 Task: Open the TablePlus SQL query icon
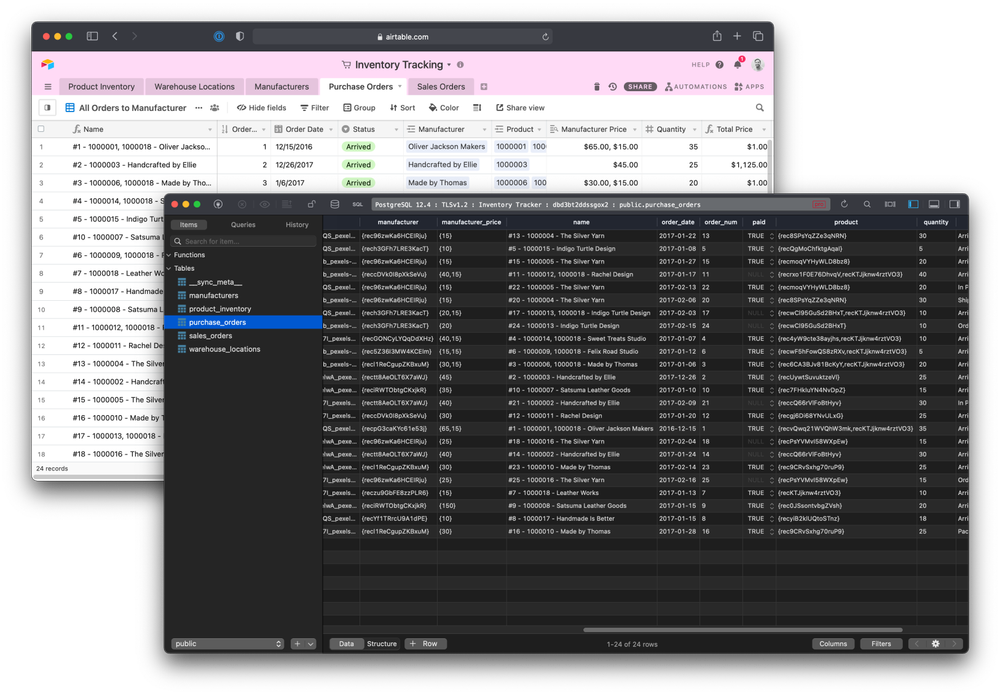pyautogui.click(x=357, y=205)
